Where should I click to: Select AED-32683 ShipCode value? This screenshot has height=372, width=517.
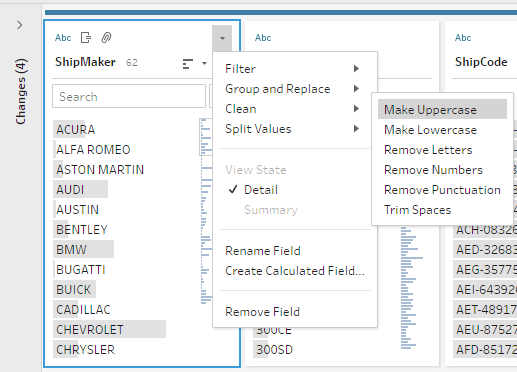pyautogui.click(x=486, y=249)
